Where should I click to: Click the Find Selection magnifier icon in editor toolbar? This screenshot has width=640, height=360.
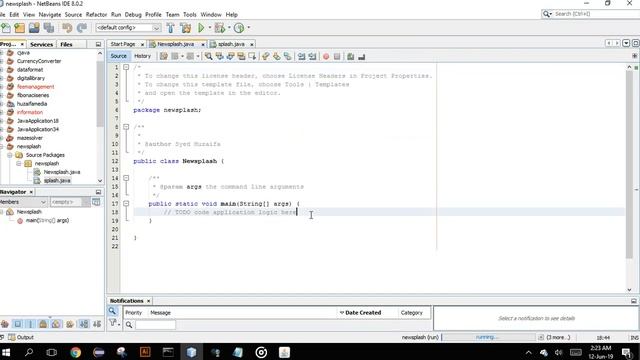[209, 56]
